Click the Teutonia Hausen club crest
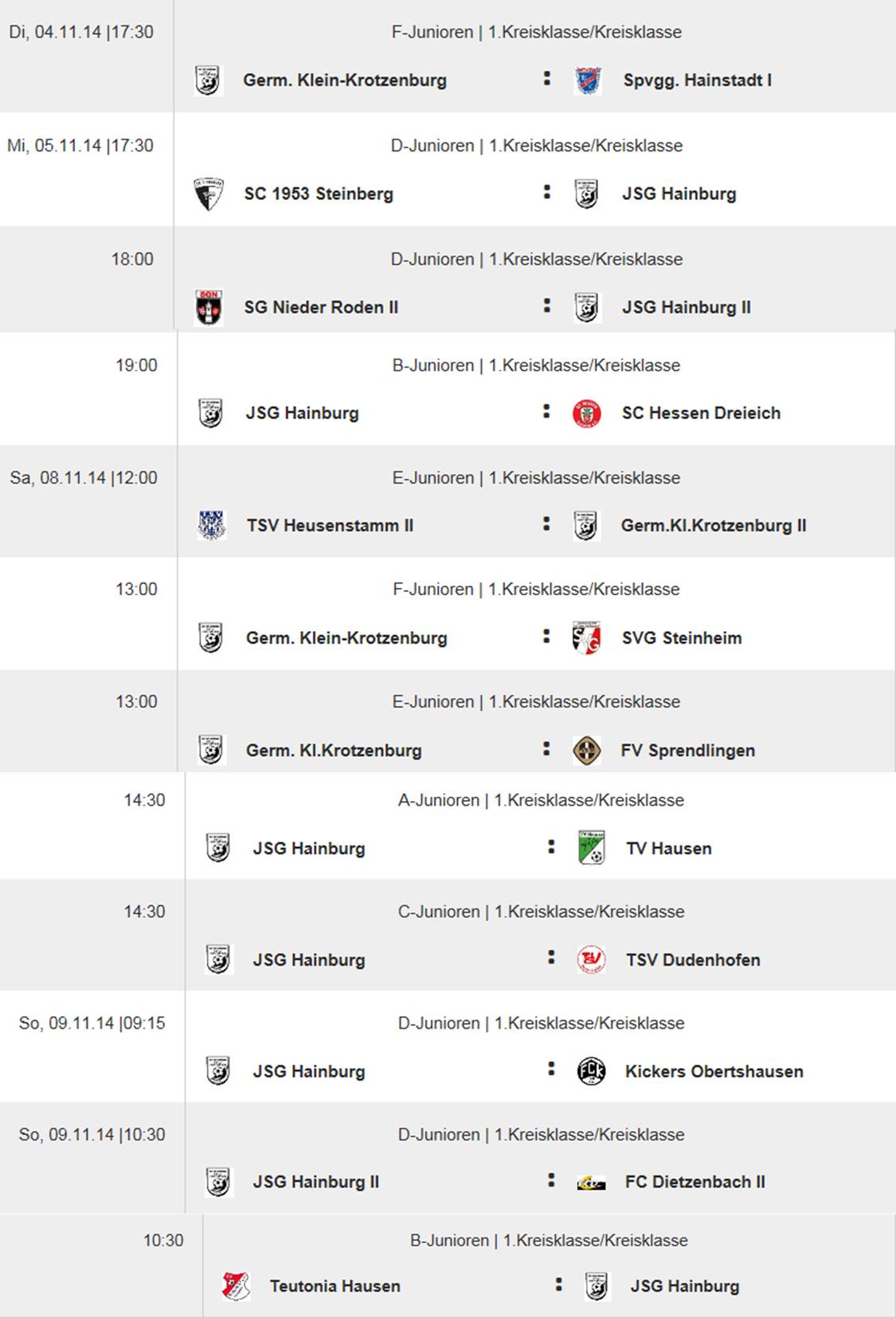Viewport: 896px width, 1318px height. pos(237,1286)
